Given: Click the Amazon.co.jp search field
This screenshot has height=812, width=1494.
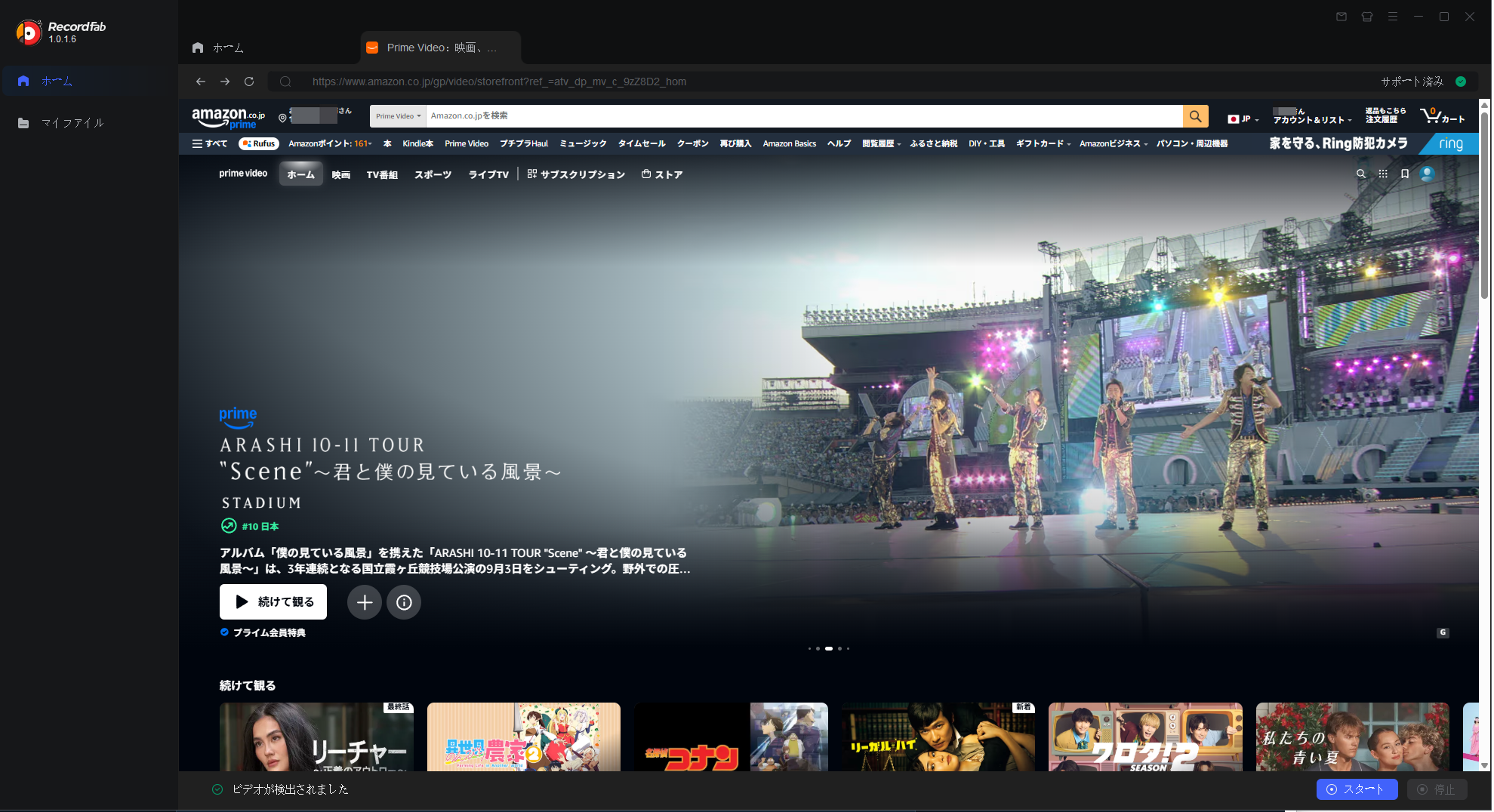Looking at the screenshot, I should pos(804,116).
